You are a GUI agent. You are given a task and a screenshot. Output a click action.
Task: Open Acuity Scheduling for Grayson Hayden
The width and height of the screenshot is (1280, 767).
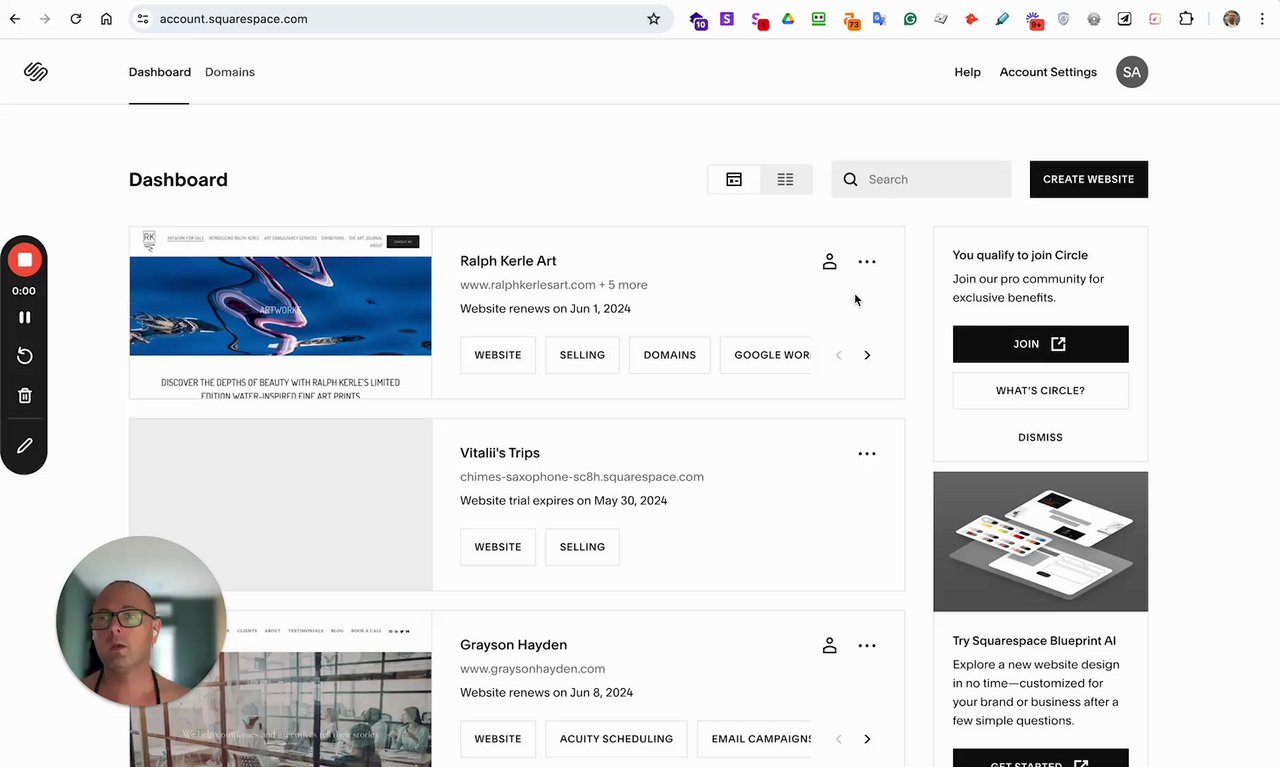point(616,739)
